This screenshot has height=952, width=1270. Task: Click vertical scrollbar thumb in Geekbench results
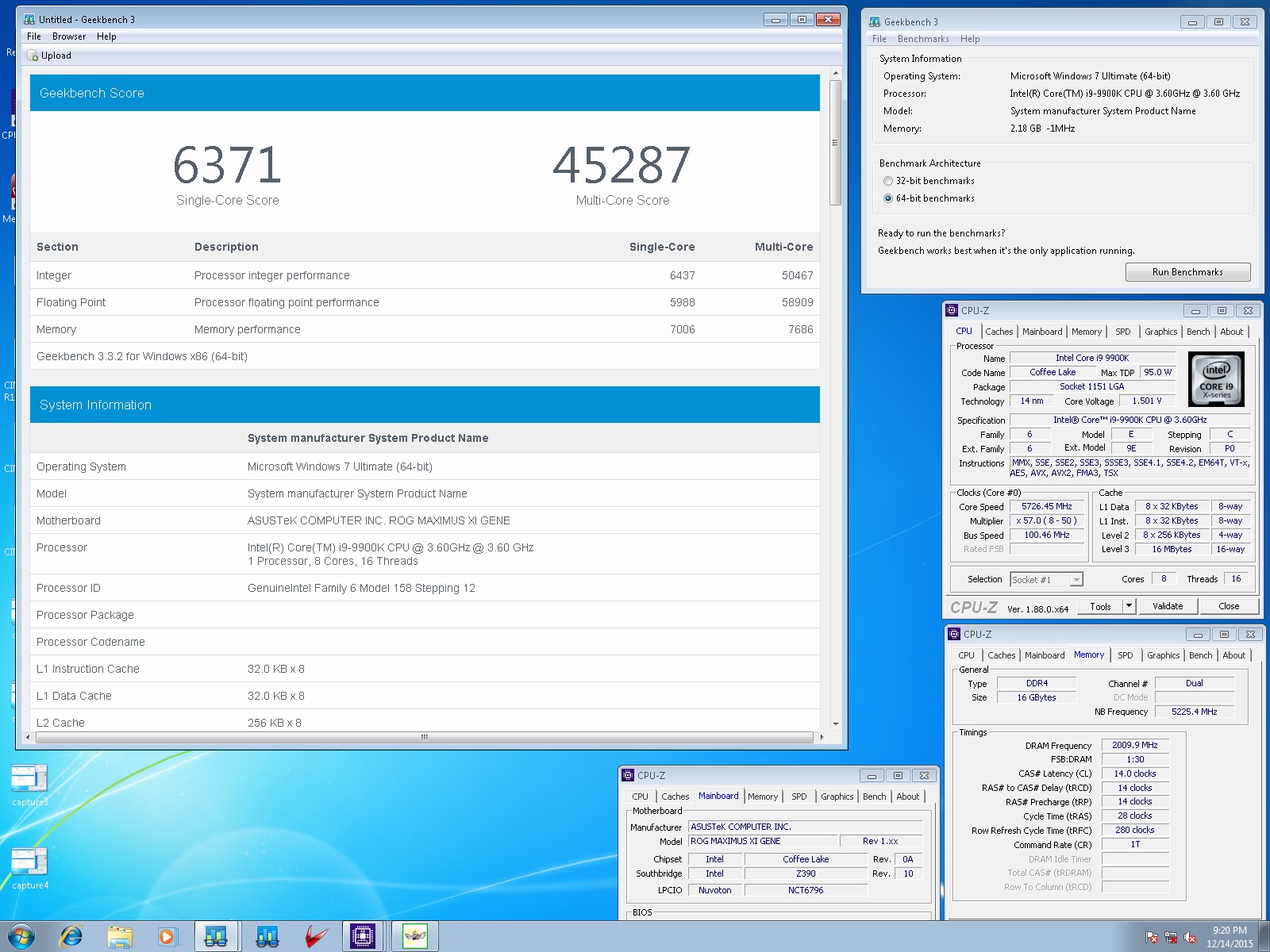[x=835, y=143]
